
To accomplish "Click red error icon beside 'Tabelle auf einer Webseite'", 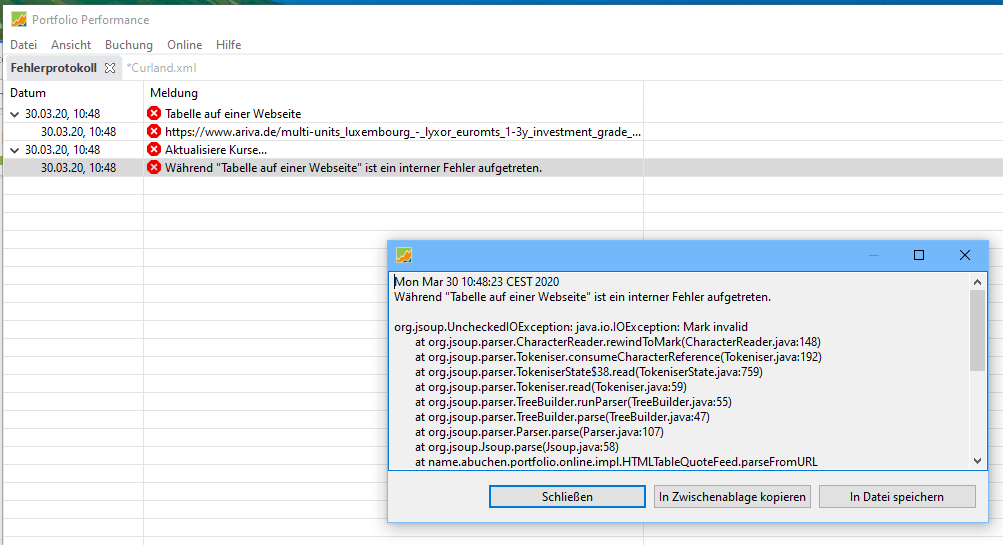I will tap(154, 114).
